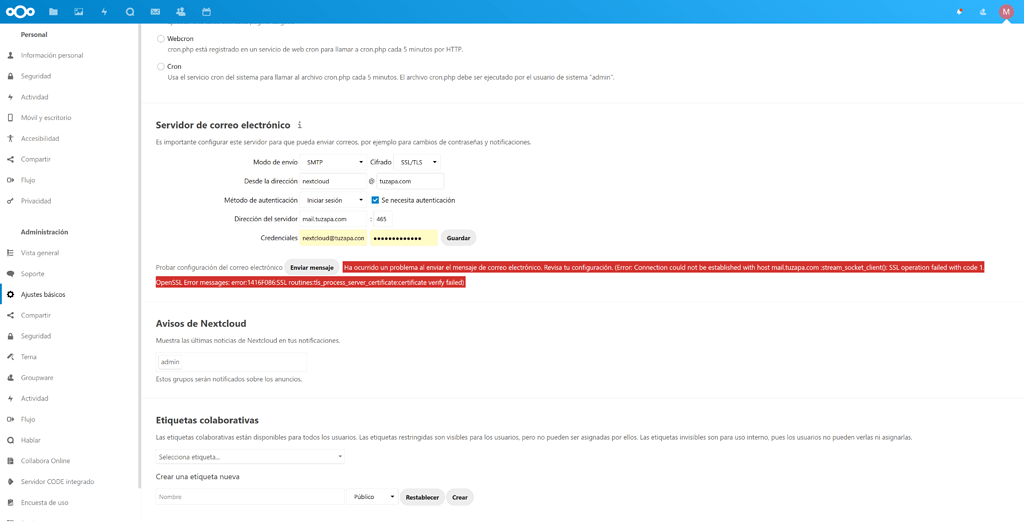1024x524 pixels.
Task: Open the Mail envelope icon
Action: tap(155, 12)
